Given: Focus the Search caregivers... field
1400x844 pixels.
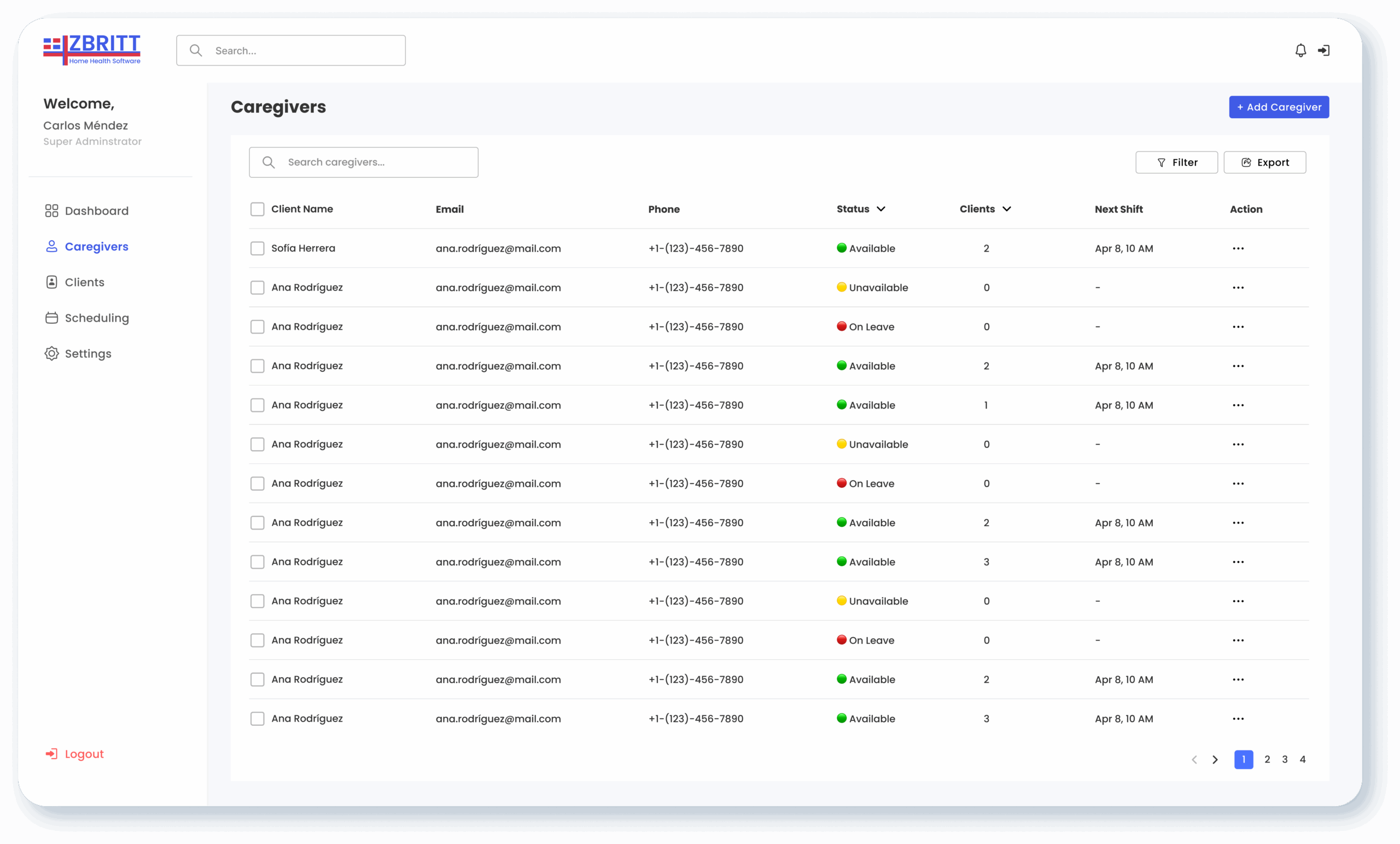Looking at the screenshot, I should pos(364,162).
